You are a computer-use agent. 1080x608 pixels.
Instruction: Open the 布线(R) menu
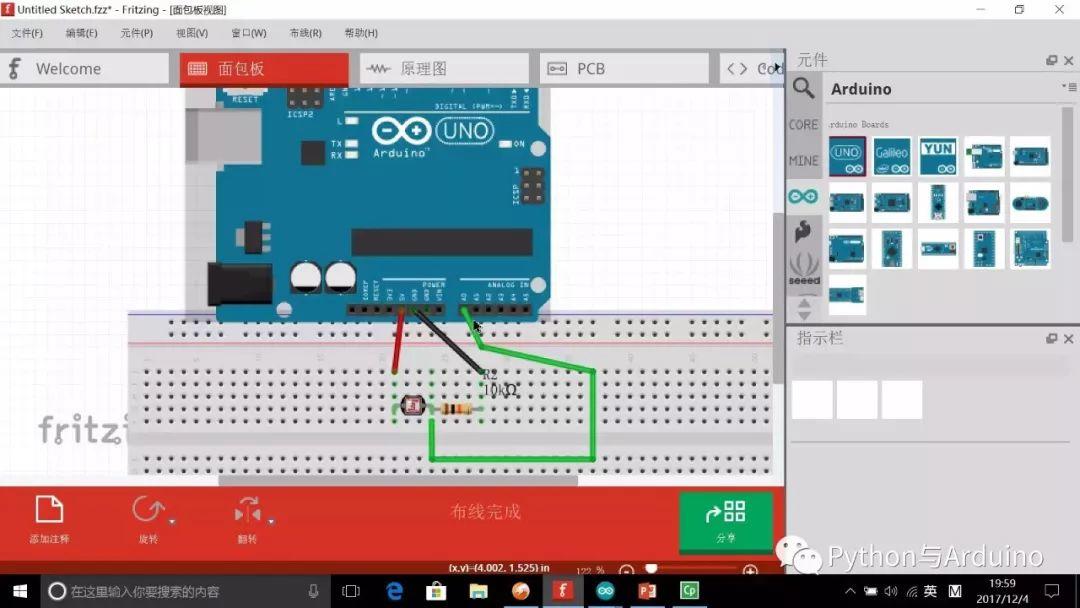tap(305, 33)
